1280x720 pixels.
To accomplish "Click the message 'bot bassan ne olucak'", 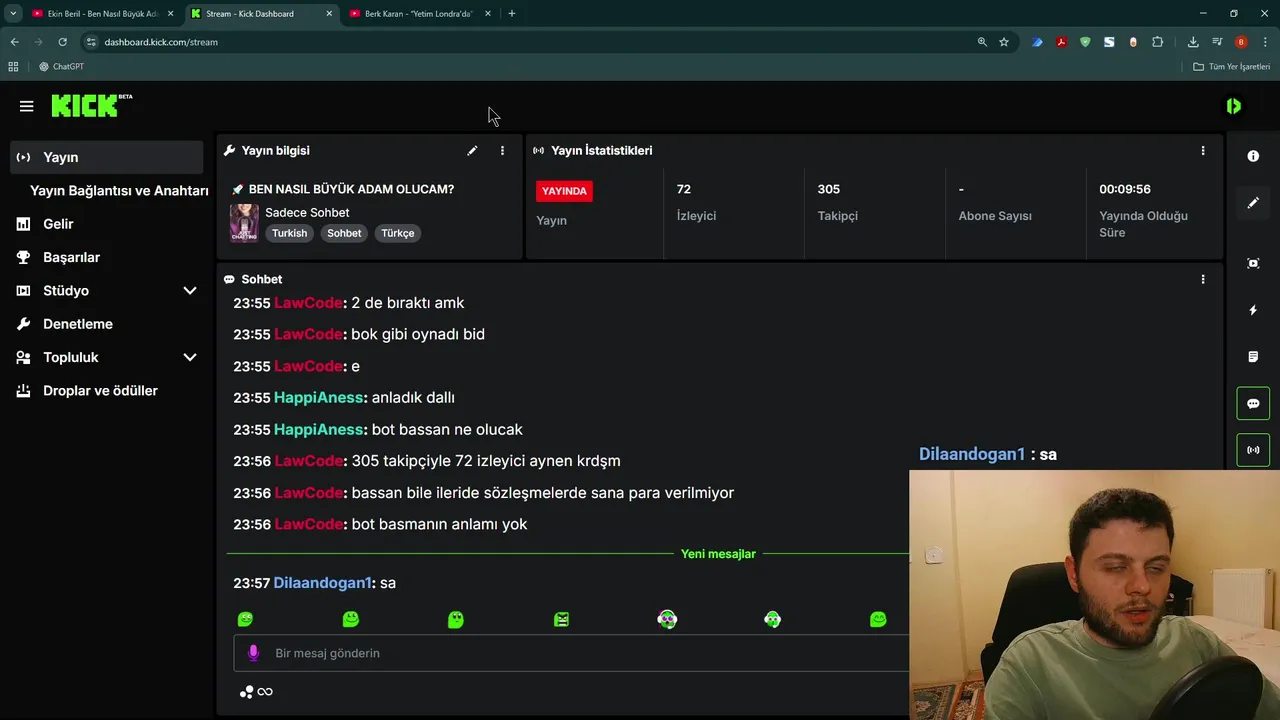I will [x=447, y=430].
